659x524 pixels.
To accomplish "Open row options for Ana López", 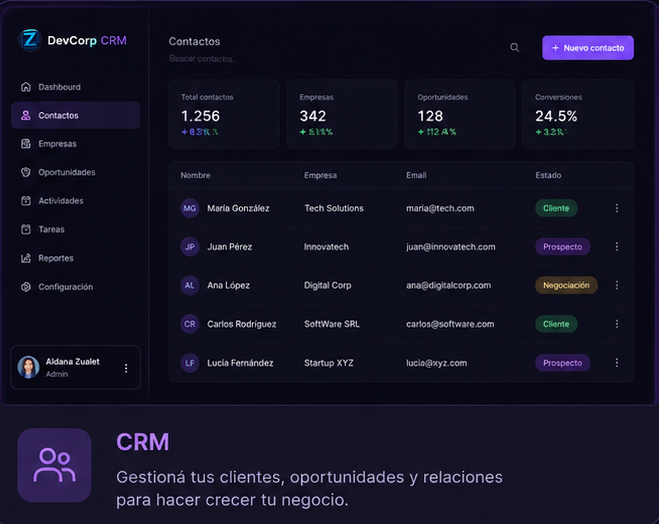I will coord(617,285).
